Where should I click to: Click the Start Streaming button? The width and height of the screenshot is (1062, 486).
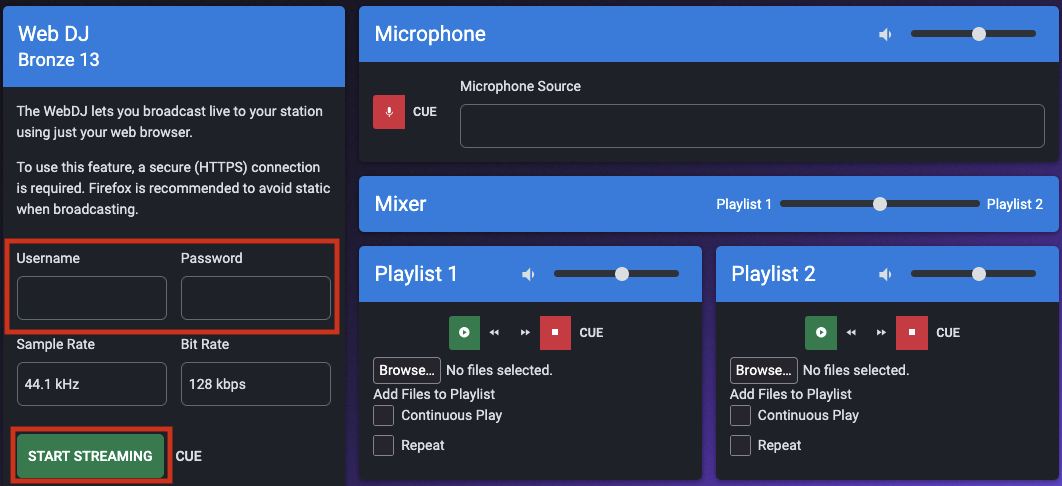[90, 456]
